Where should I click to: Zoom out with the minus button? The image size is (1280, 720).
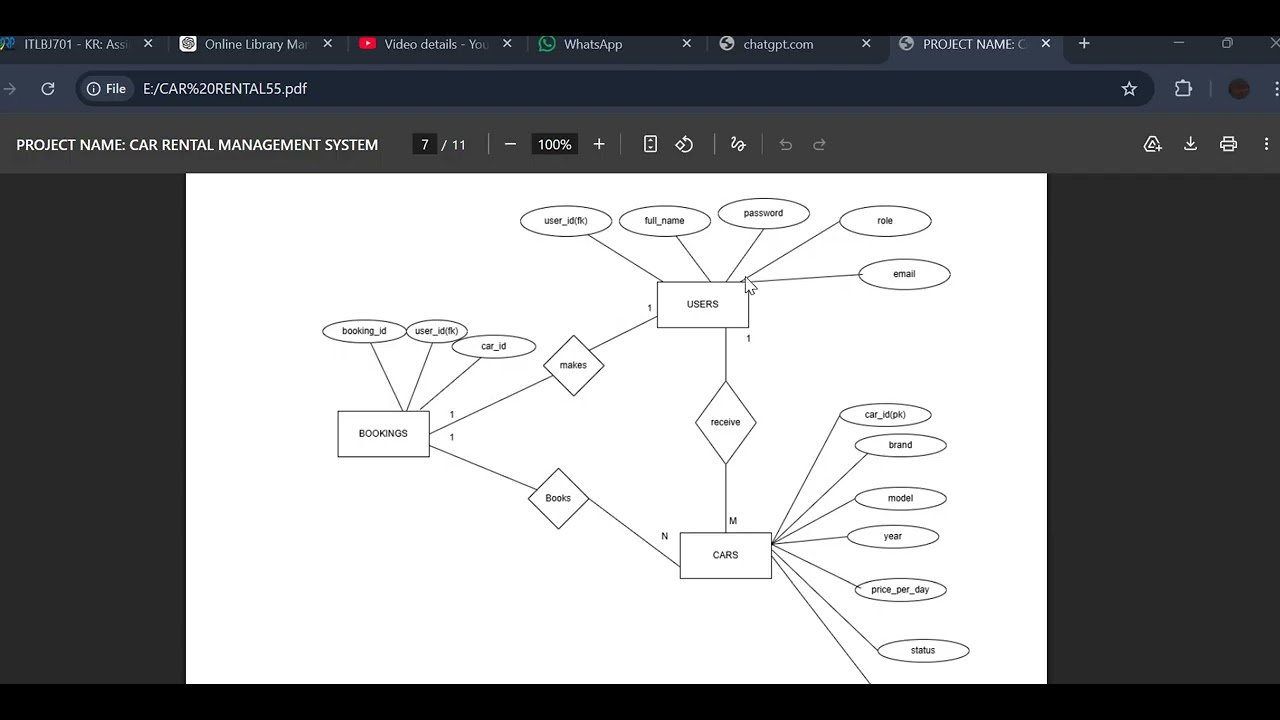(510, 145)
